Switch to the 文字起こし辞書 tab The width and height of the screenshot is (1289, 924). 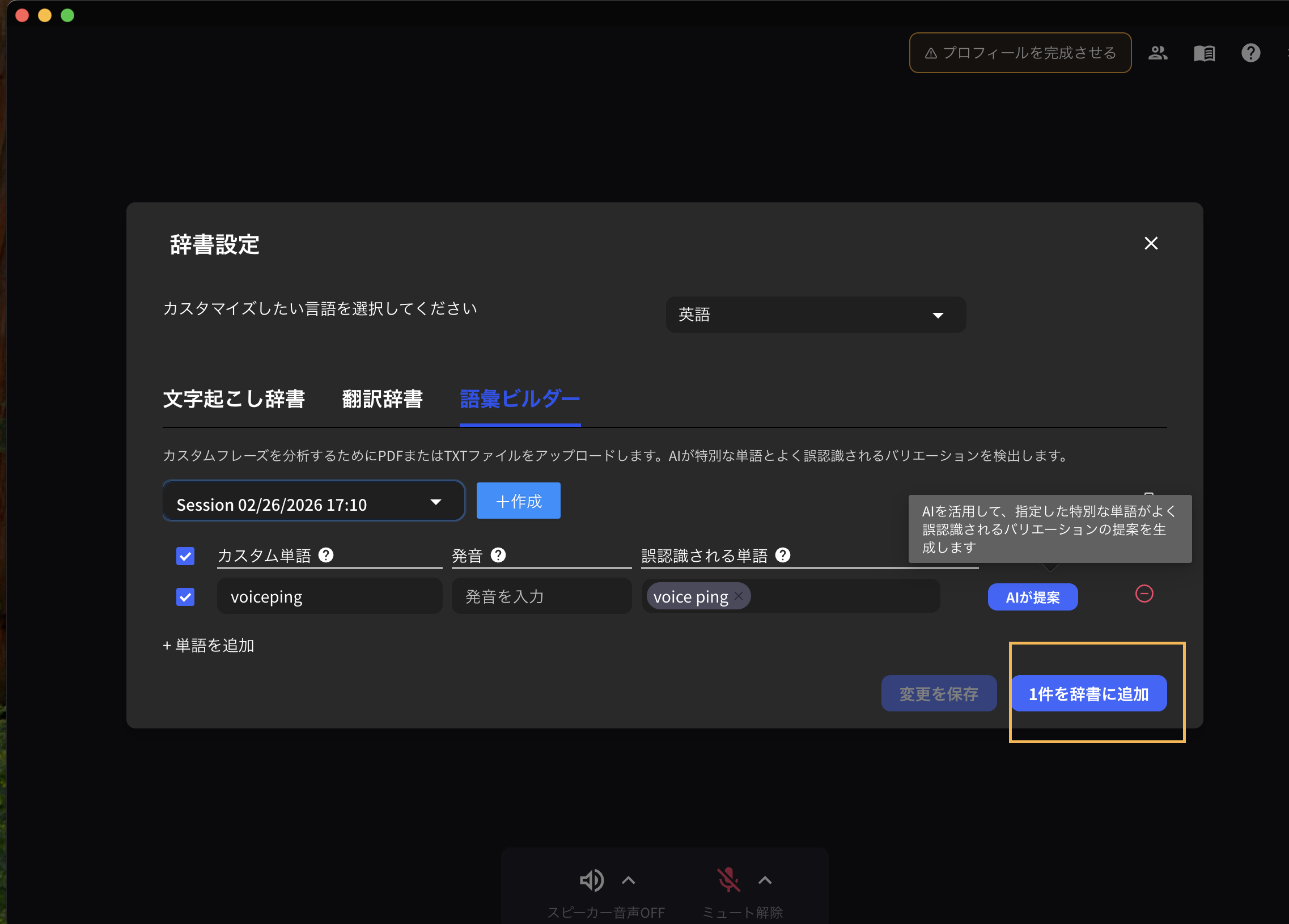[x=235, y=399]
